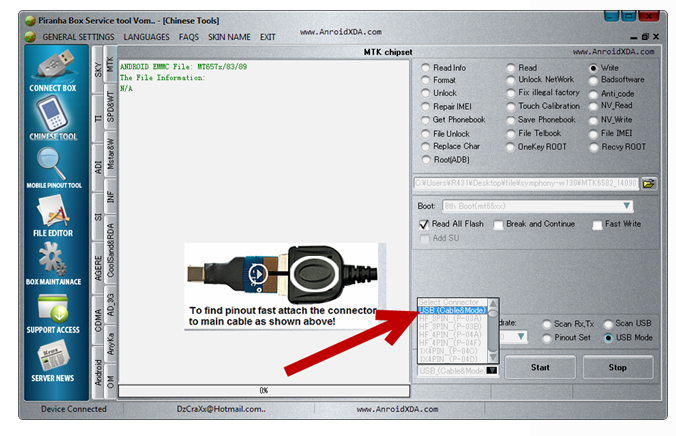
Task: Click the connector list scrollbar down arrow
Action: (493, 357)
